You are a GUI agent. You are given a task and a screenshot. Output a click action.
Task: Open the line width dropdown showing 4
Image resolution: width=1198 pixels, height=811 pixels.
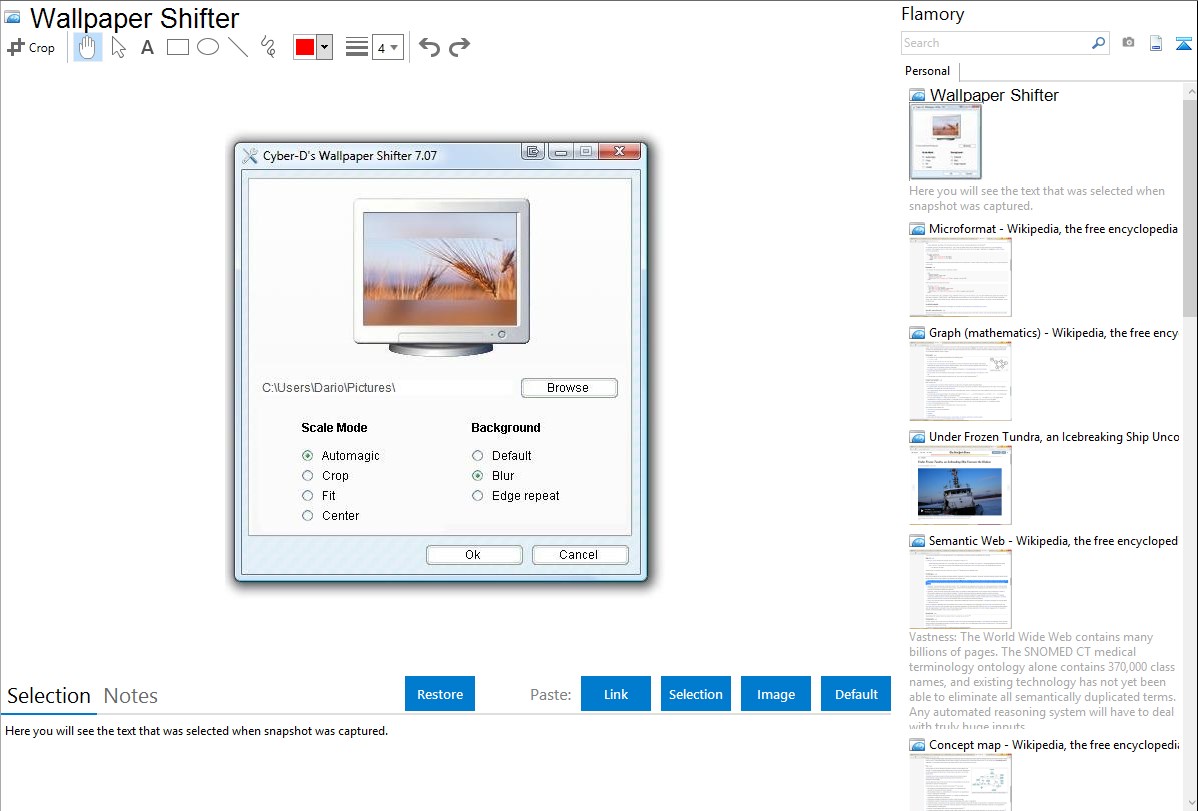click(x=387, y=47)
